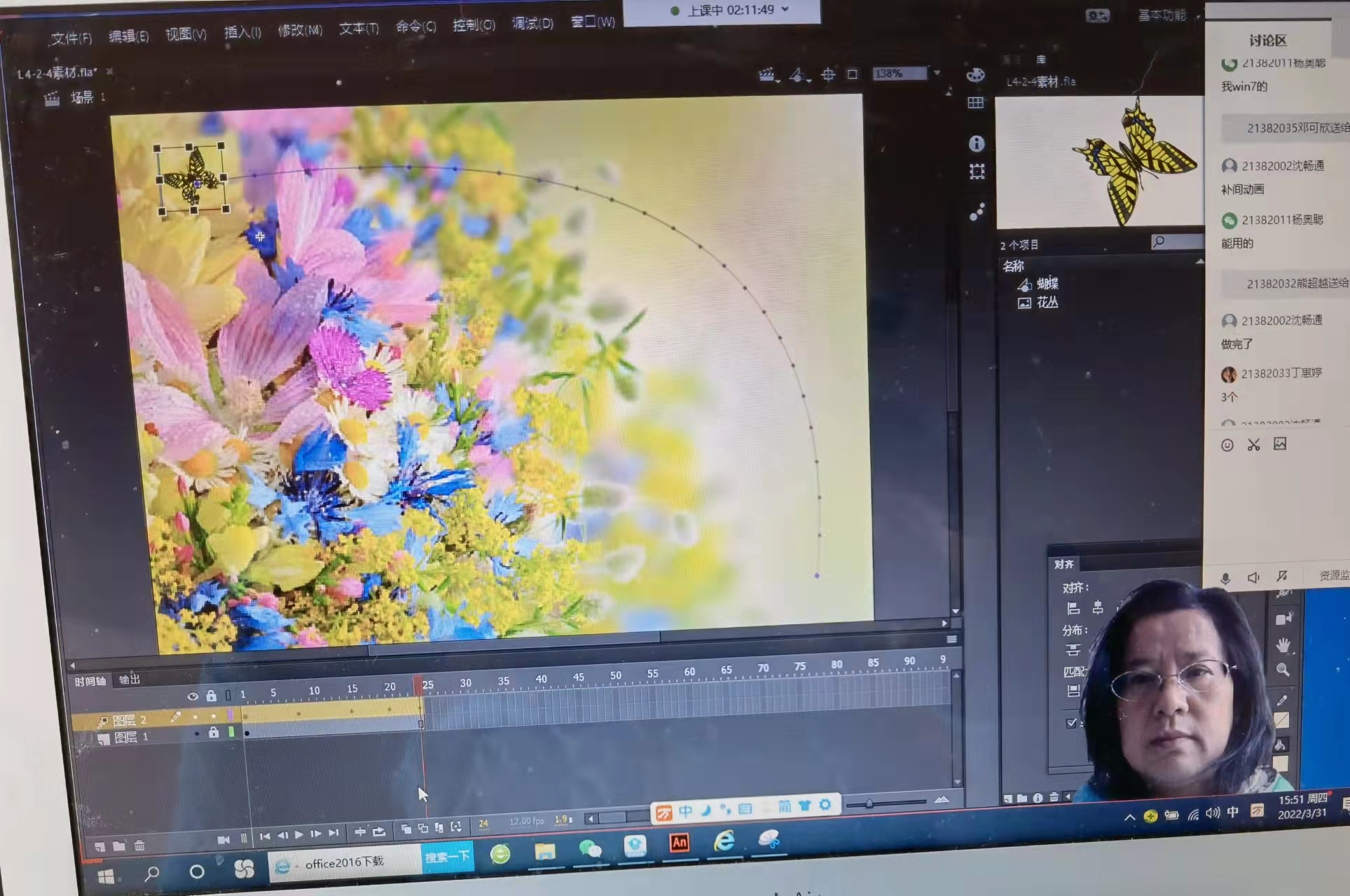This screenshot has width=1350, height=896.
Task: Click the timeline zoom slider
Action: click(x=869, y=804)
